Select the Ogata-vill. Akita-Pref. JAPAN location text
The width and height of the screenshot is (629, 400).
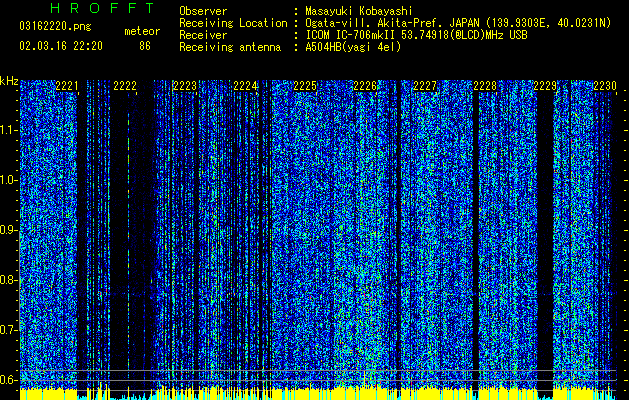(457, 23)
